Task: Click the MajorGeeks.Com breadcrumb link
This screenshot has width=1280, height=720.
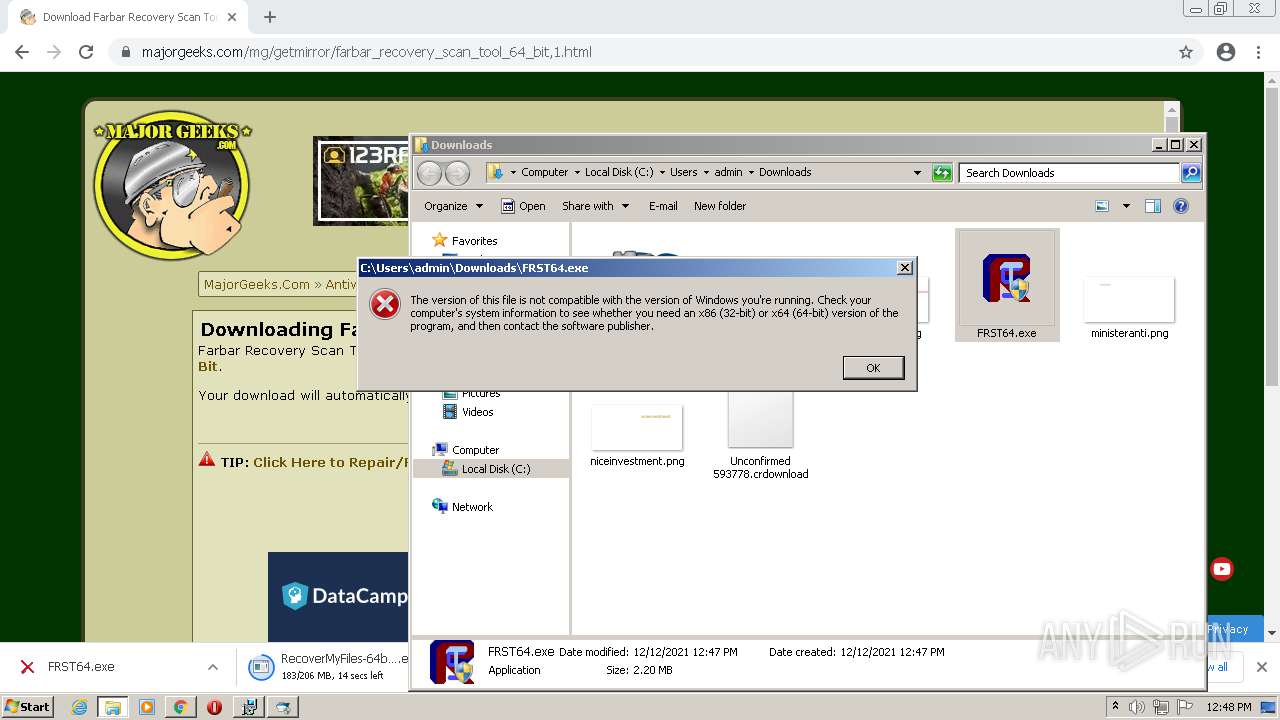Action: (257, 285)
